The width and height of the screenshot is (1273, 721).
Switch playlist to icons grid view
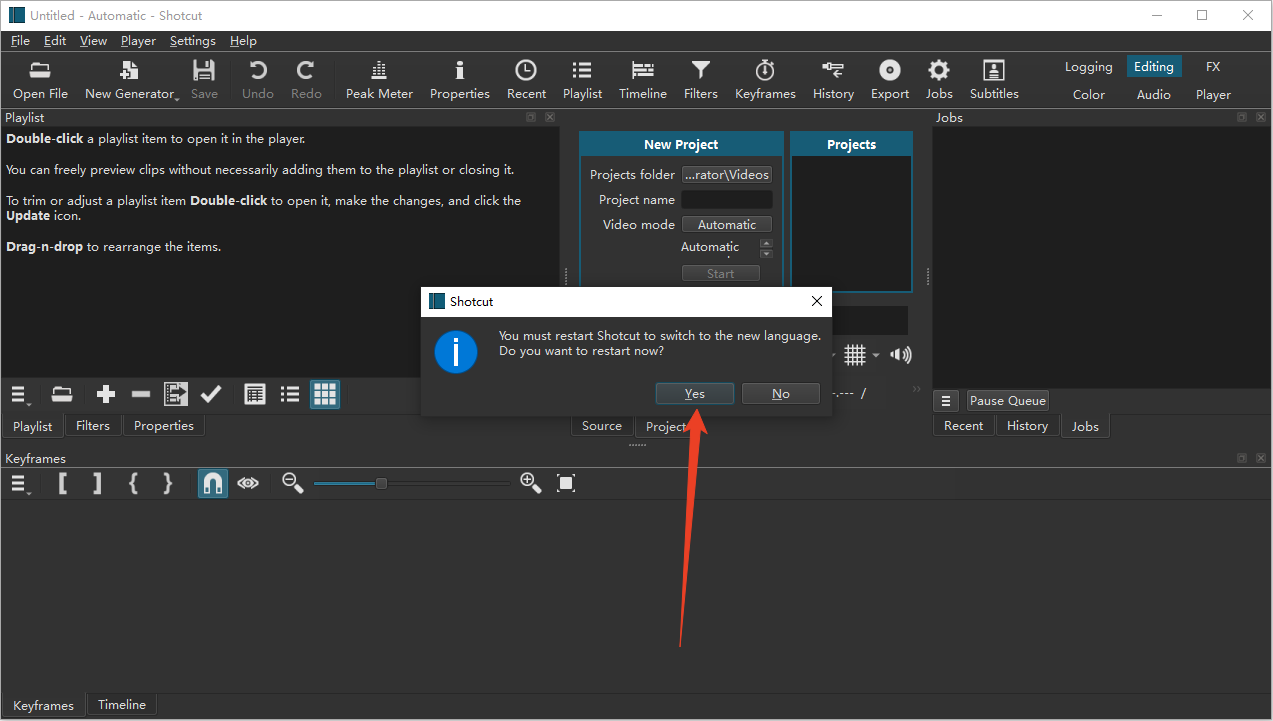pos(325,395)
